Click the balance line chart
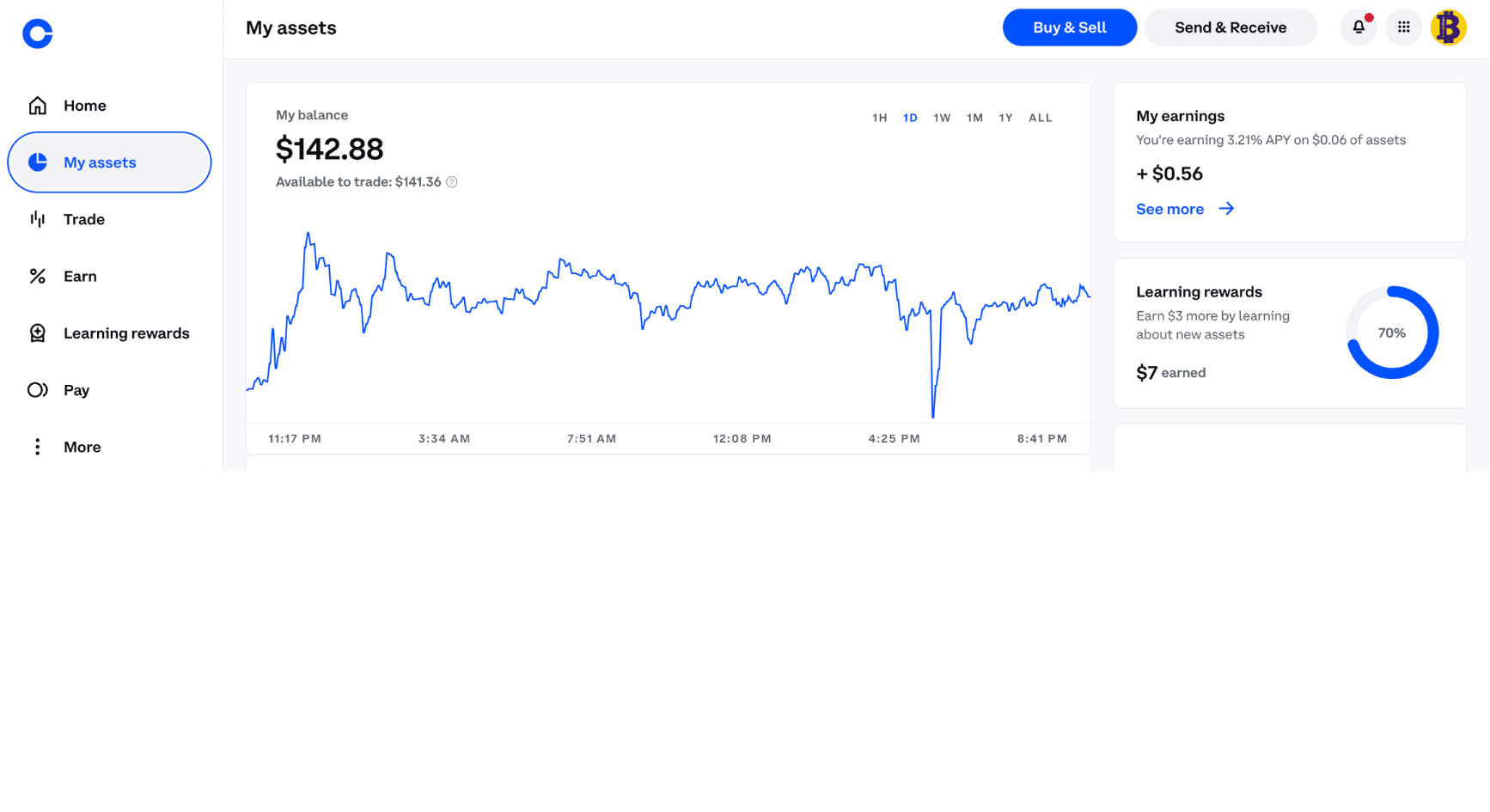 (x=669, y=325)
